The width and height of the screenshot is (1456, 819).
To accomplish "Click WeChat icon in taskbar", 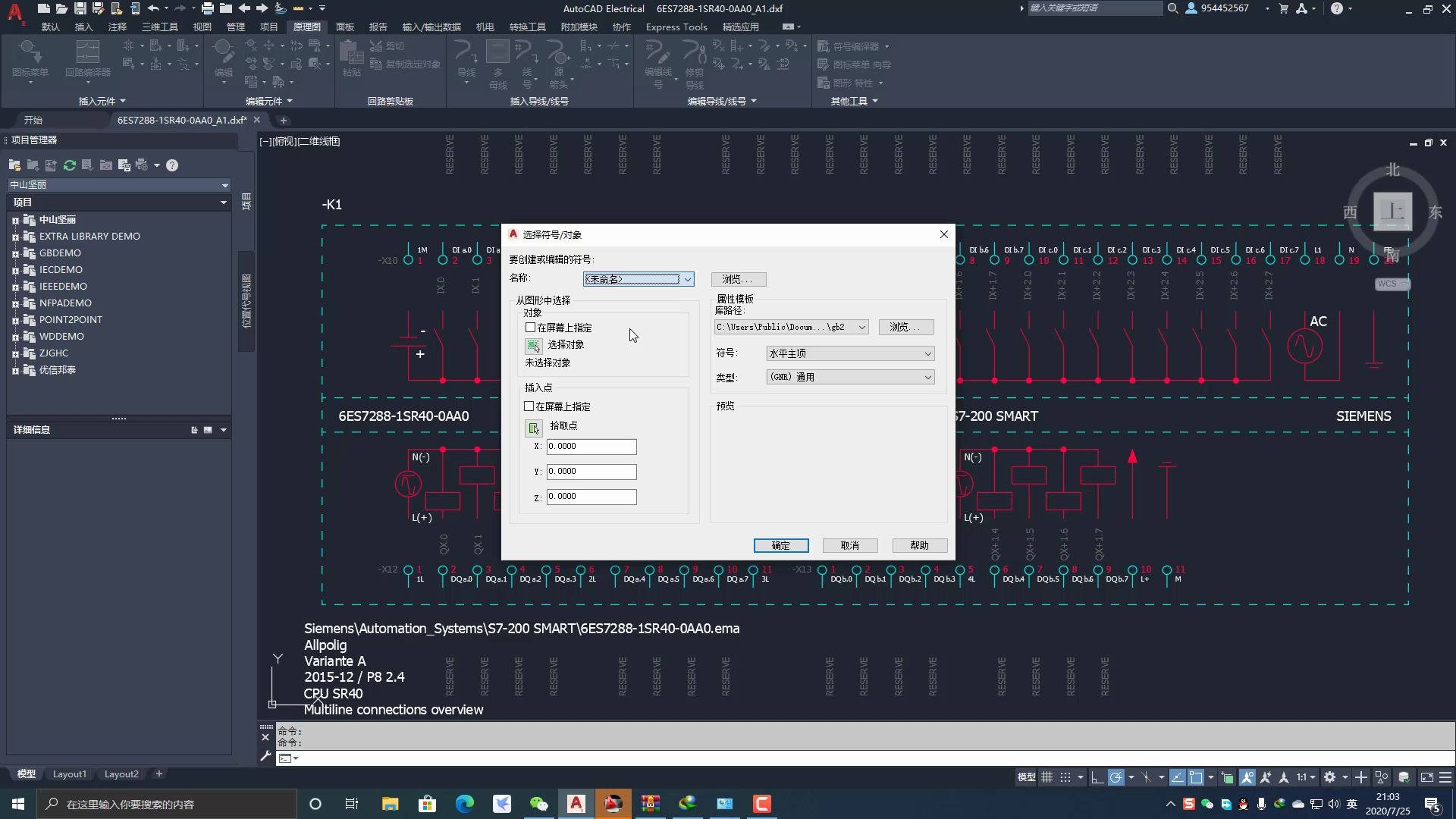I will 538,804.
